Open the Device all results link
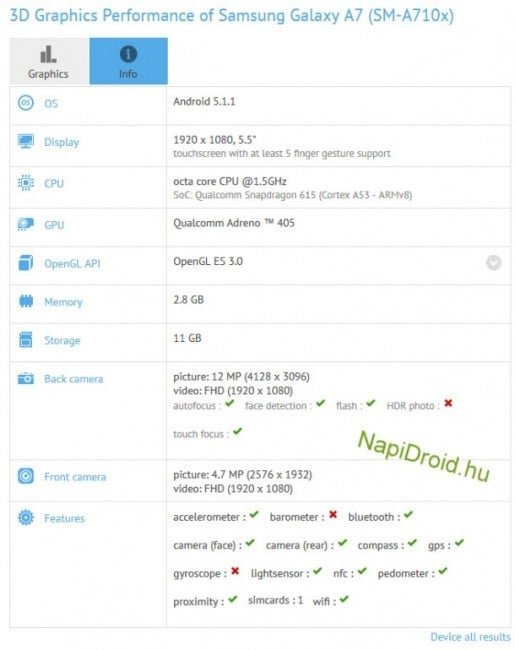 pyautogui.click(x=470, y=637)
